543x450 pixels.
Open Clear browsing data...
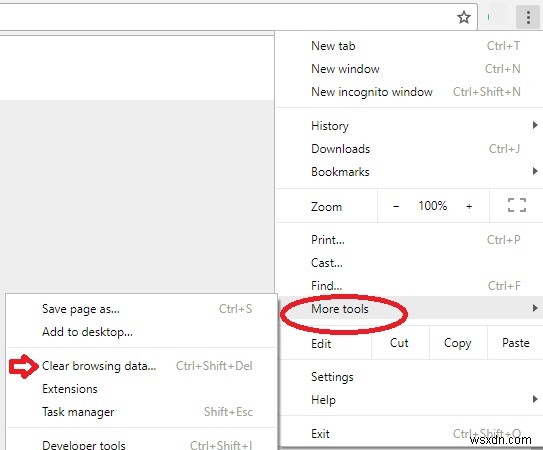tap(142, 365)
